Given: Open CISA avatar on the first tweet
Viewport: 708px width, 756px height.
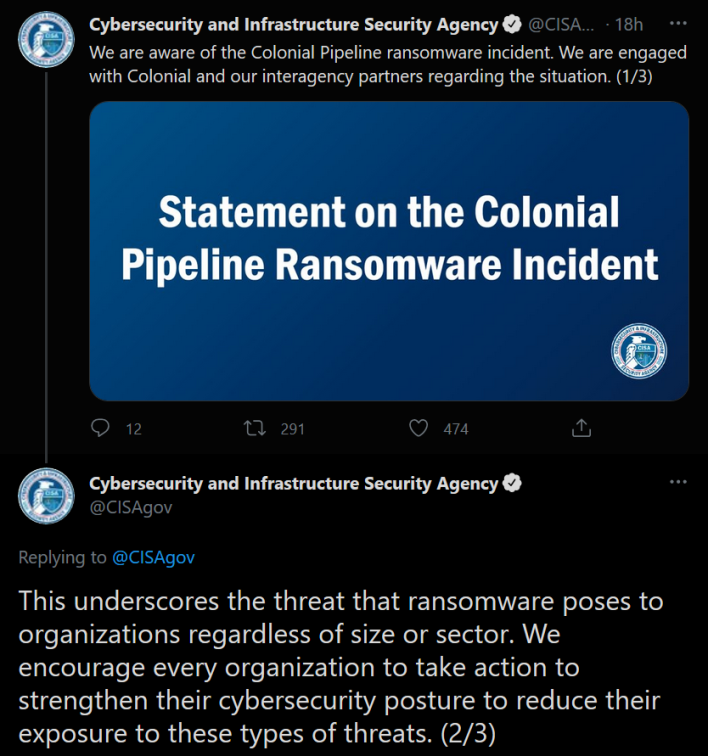Looking at the screenshot, I should coord(46,40).
